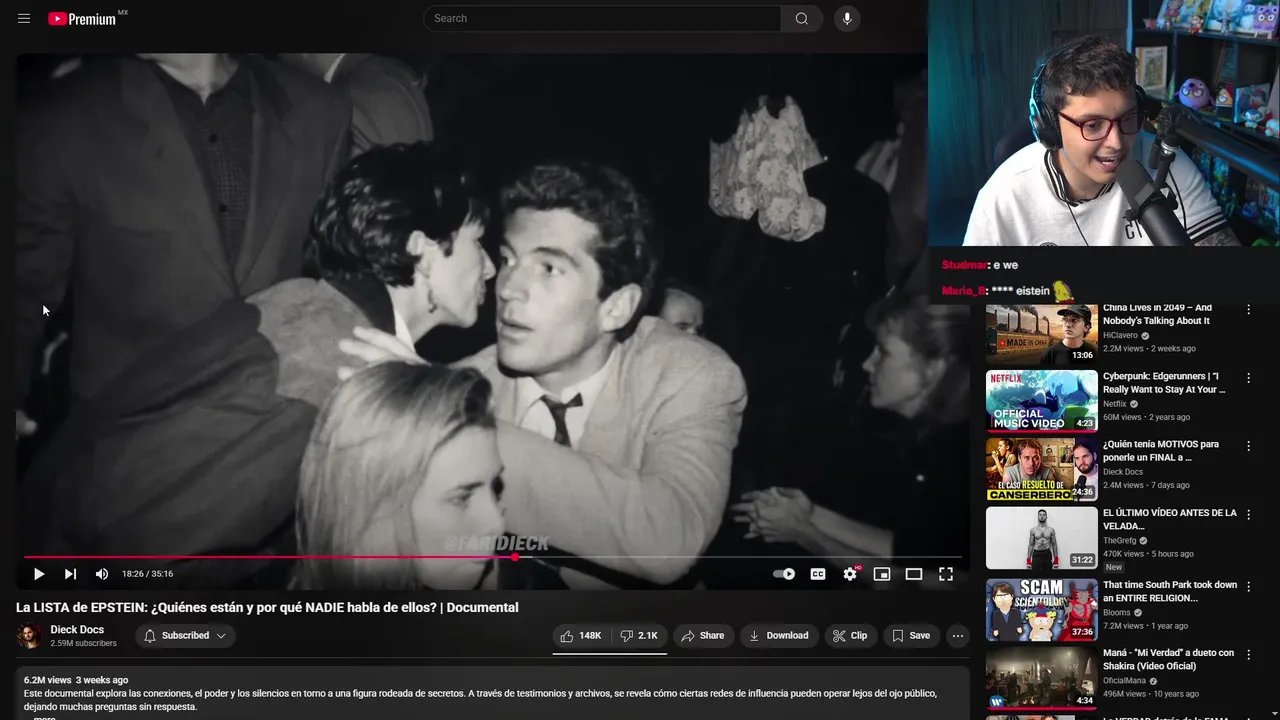Save the video to playlist
Viewport: 1280px width, 720px height.
pyautogui.click(x=911, y=636)
